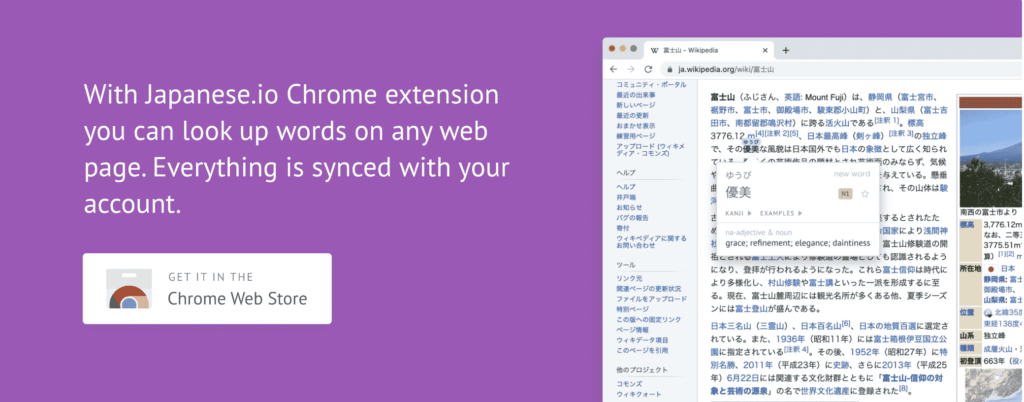Open the このページを引用 link
1024x402 pixels.
(x=643, y=350)
